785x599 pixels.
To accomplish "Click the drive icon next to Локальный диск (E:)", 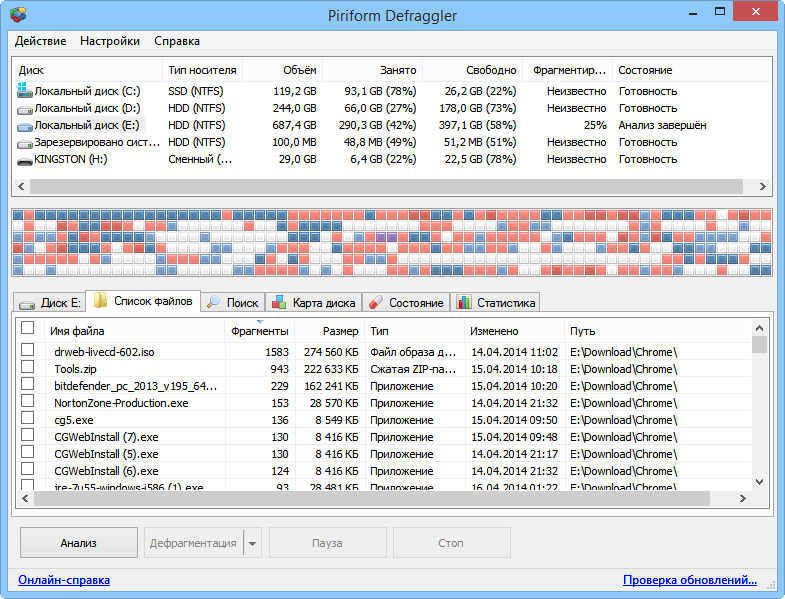I will click(x=25, y=126).
